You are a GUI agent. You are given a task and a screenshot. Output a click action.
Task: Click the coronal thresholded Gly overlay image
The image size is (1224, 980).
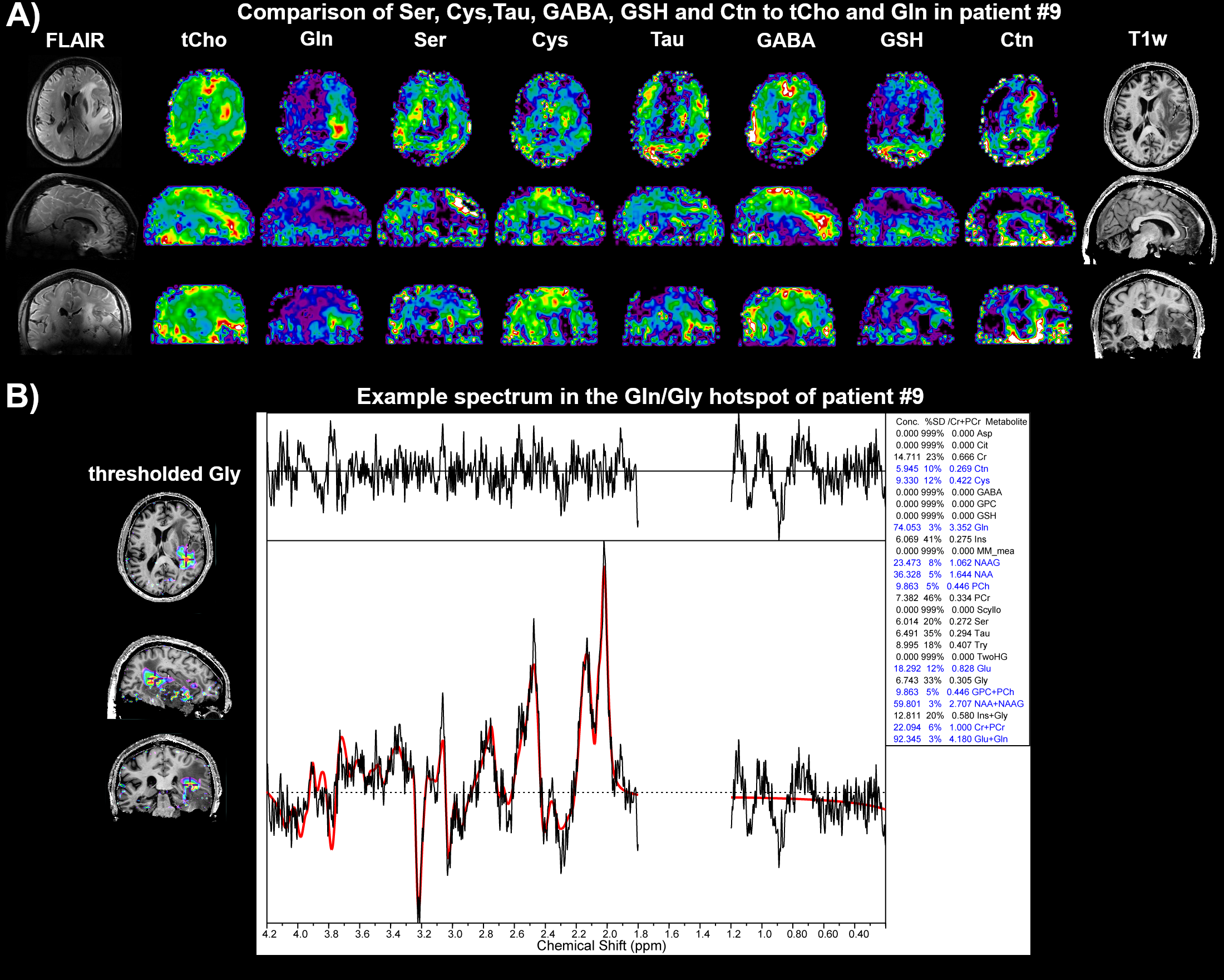point(165,777)
